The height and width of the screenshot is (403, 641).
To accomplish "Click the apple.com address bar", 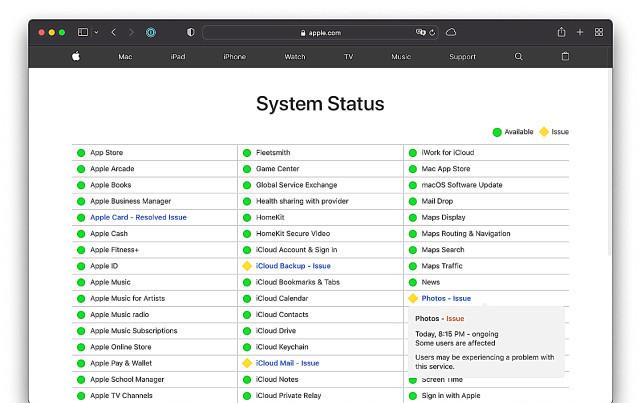I will point(320,33).
